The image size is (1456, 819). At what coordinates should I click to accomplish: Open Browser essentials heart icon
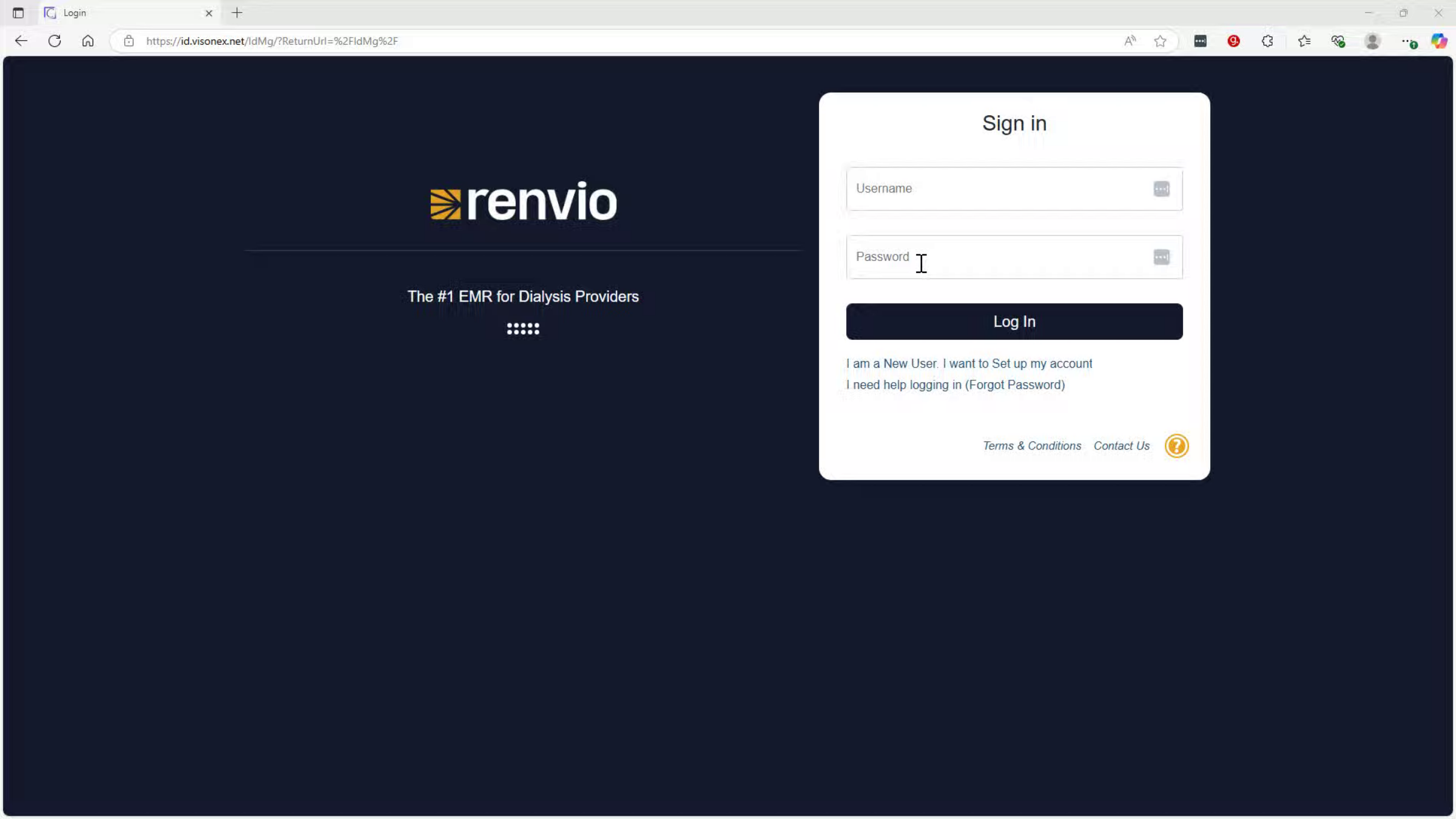pyautogui.click(x=1338, y=41)
